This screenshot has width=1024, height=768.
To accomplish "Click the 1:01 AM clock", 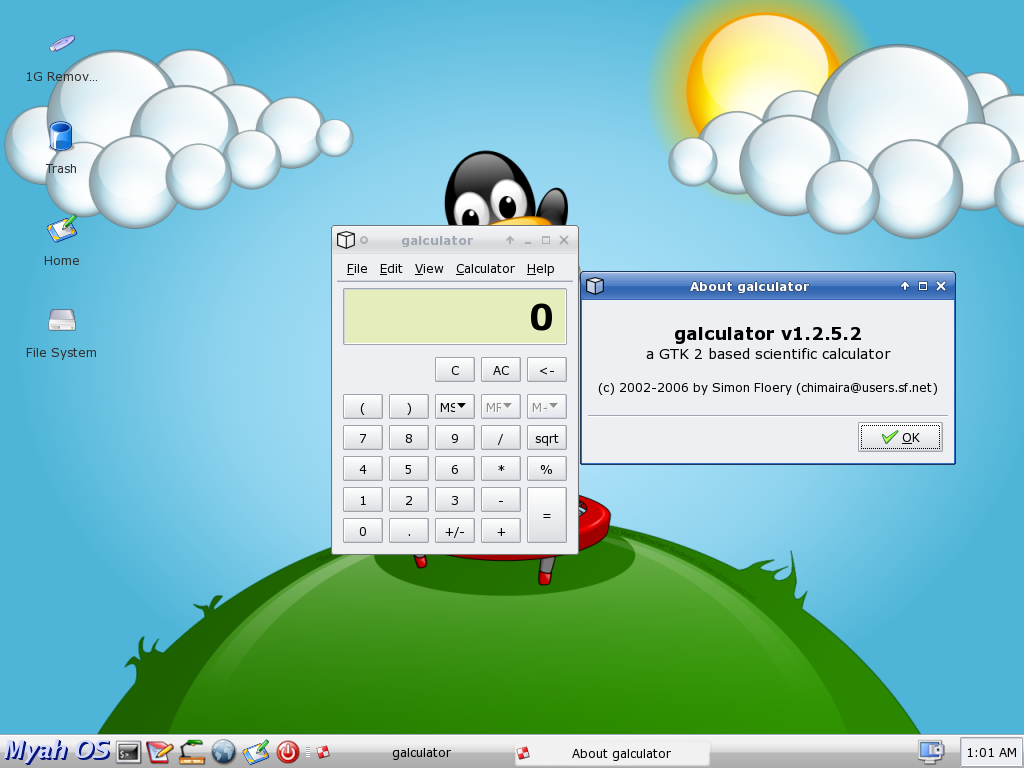I will [x=990, y=752].
